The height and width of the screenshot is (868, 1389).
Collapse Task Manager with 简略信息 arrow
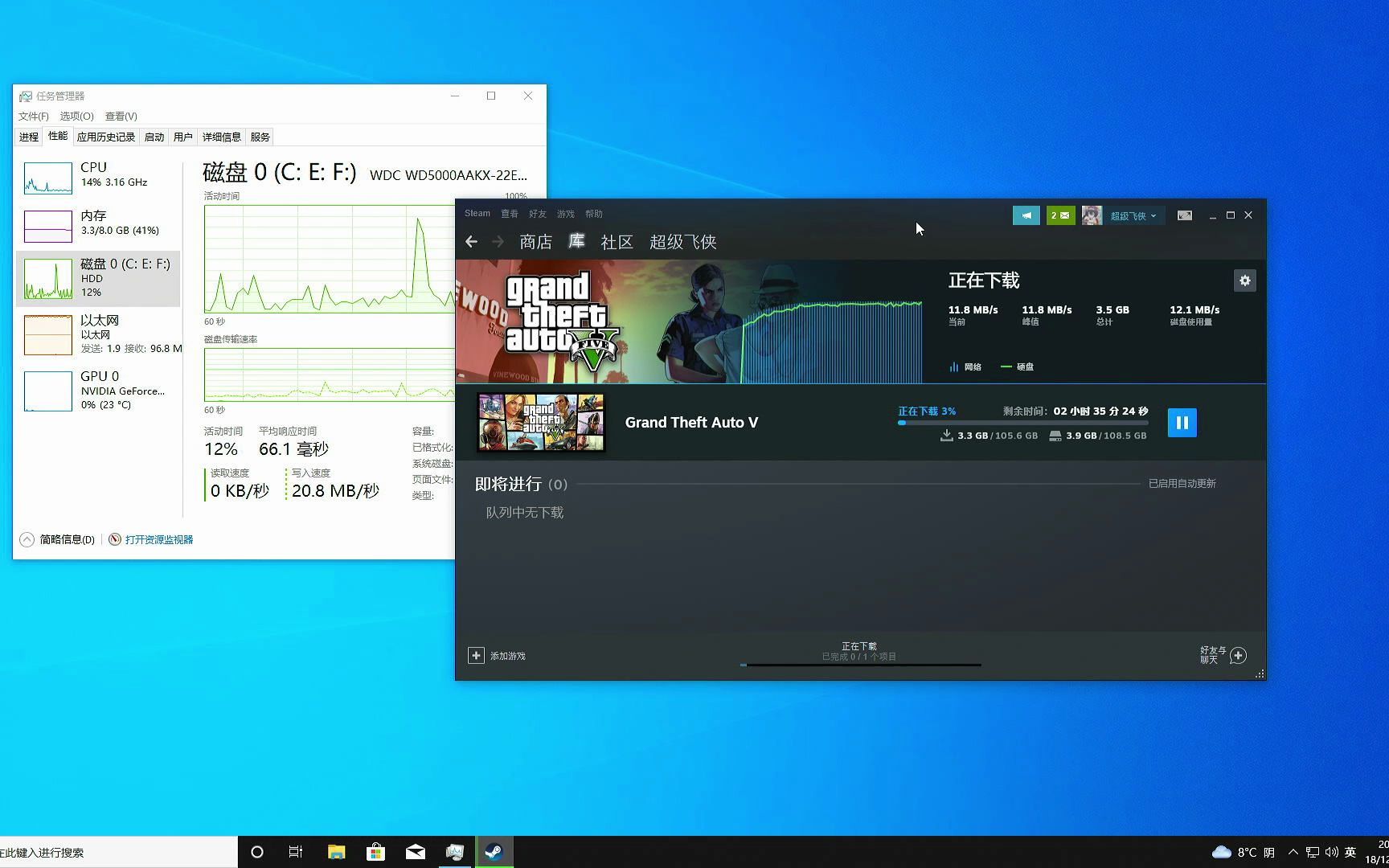27,539
